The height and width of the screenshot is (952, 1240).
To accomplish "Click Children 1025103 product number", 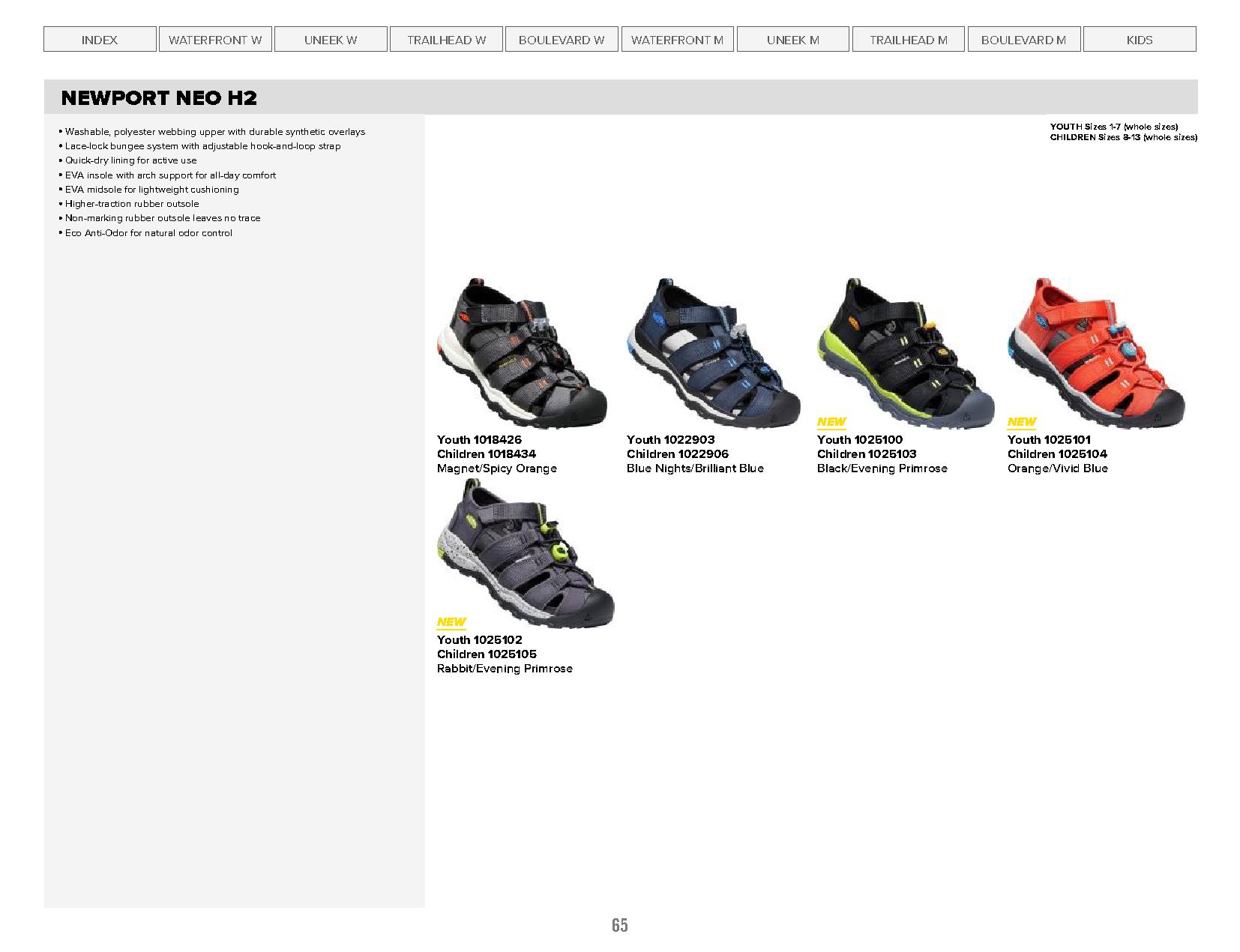I will pos(867,454).
